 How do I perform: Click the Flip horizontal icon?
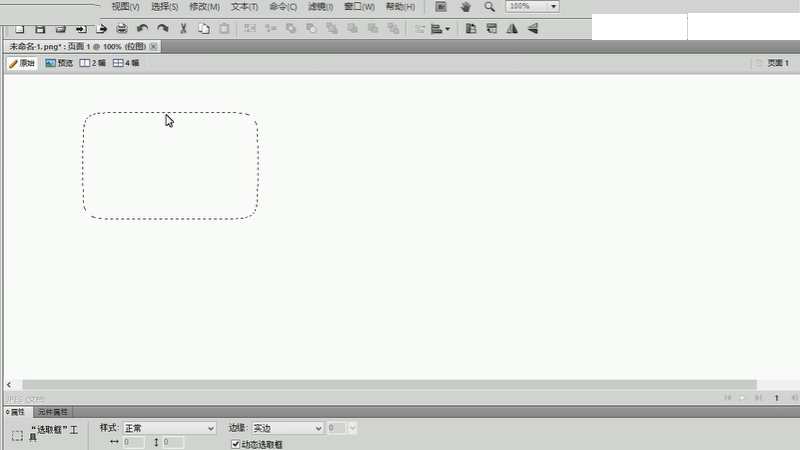click(512, 29)
